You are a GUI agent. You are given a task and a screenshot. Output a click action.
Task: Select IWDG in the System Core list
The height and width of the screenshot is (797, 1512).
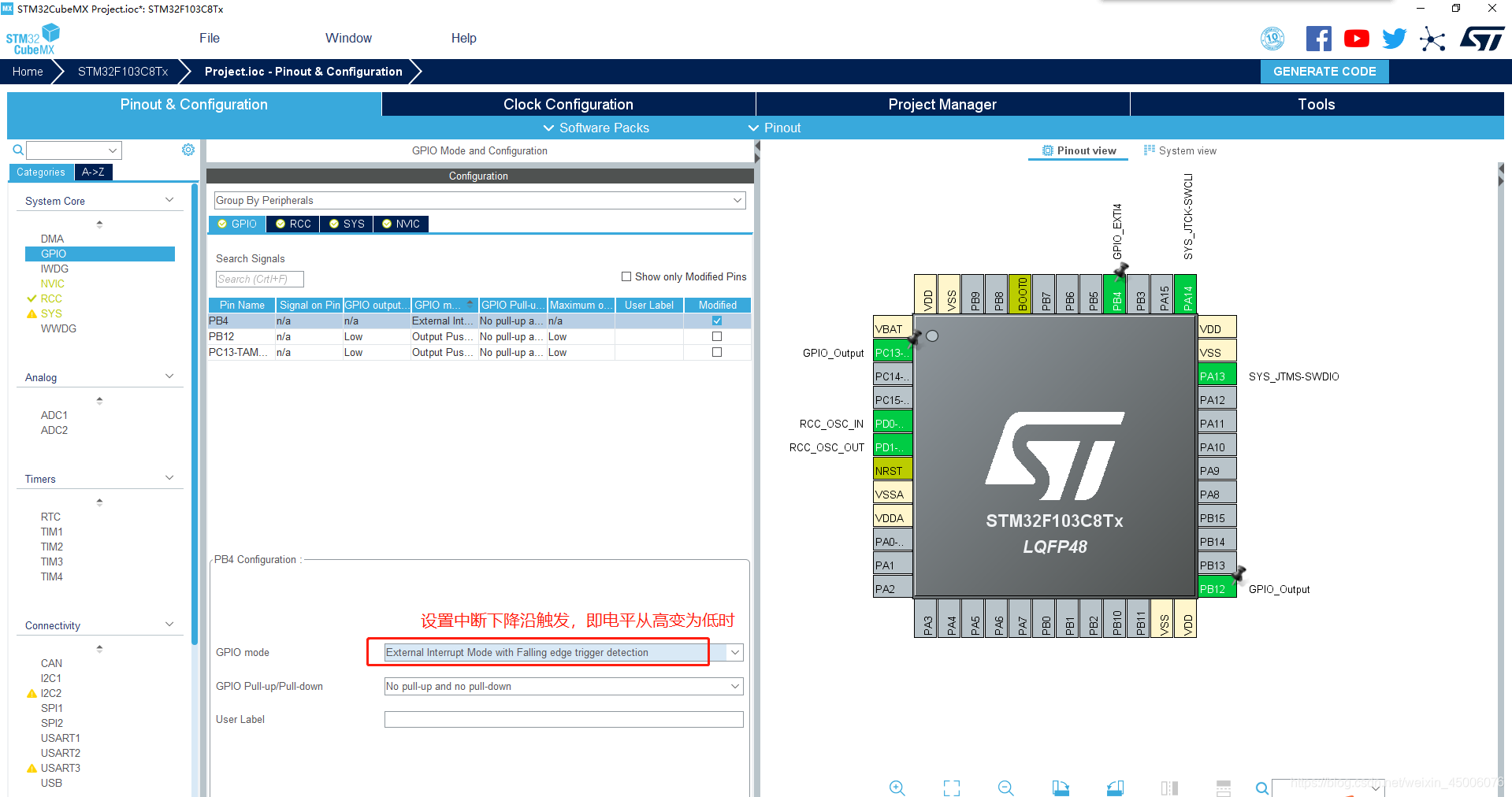click(x=54, y=269)
